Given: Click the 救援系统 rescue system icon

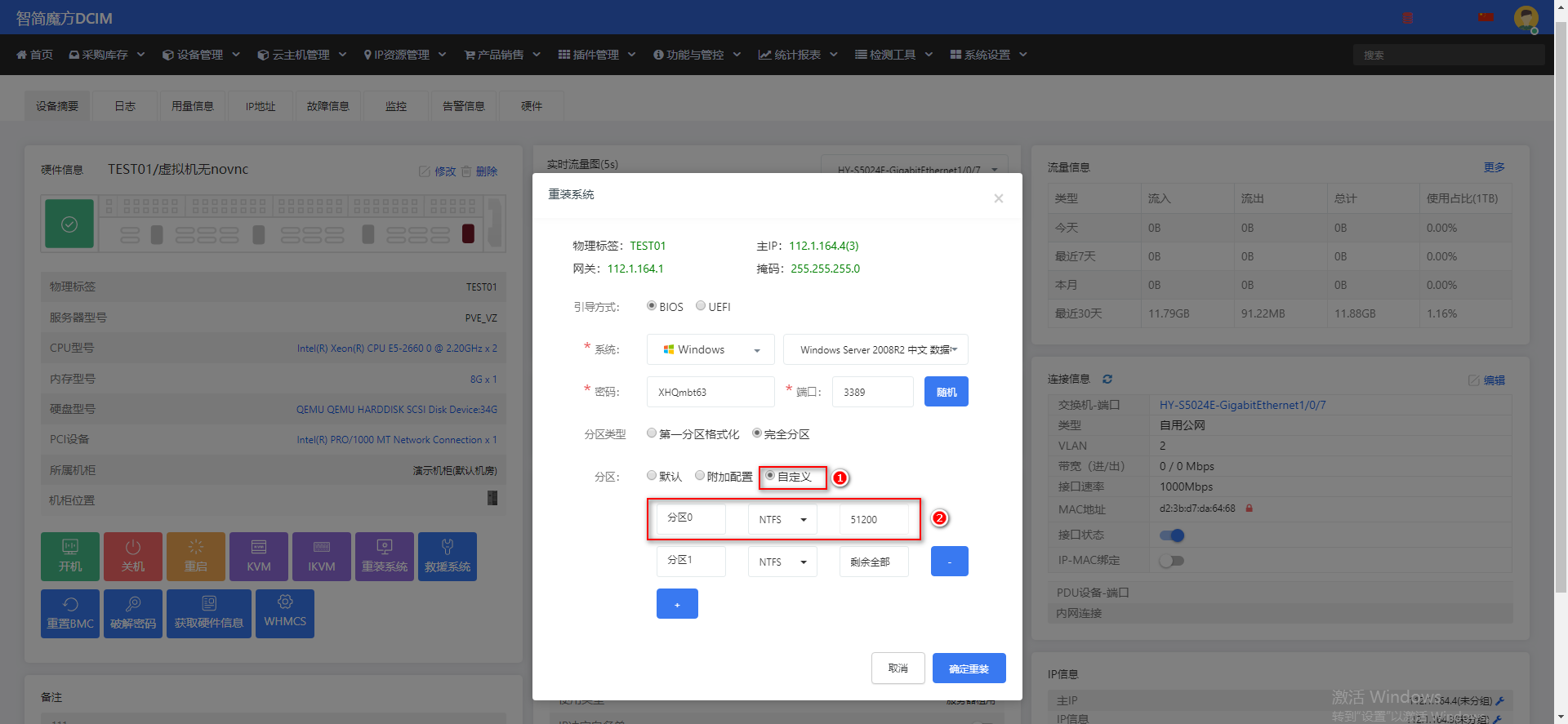Looking at the screenshot, I should coord(448,557).
